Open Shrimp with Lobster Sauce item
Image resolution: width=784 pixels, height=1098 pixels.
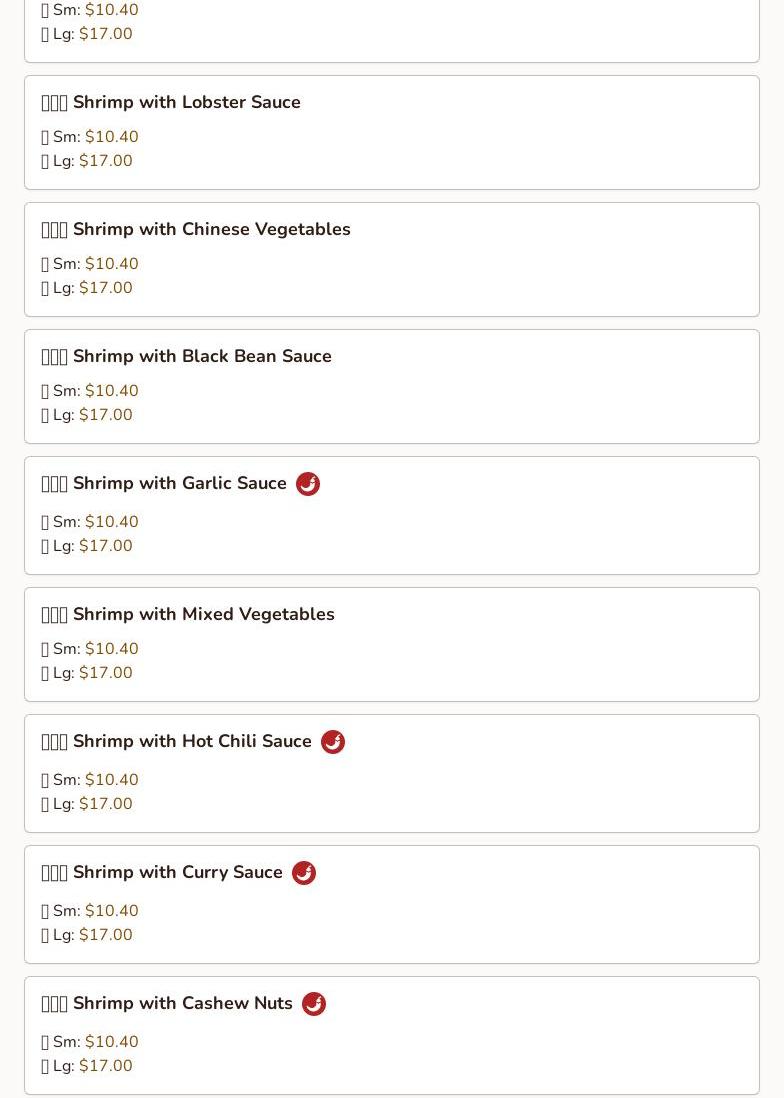[392, 132]
